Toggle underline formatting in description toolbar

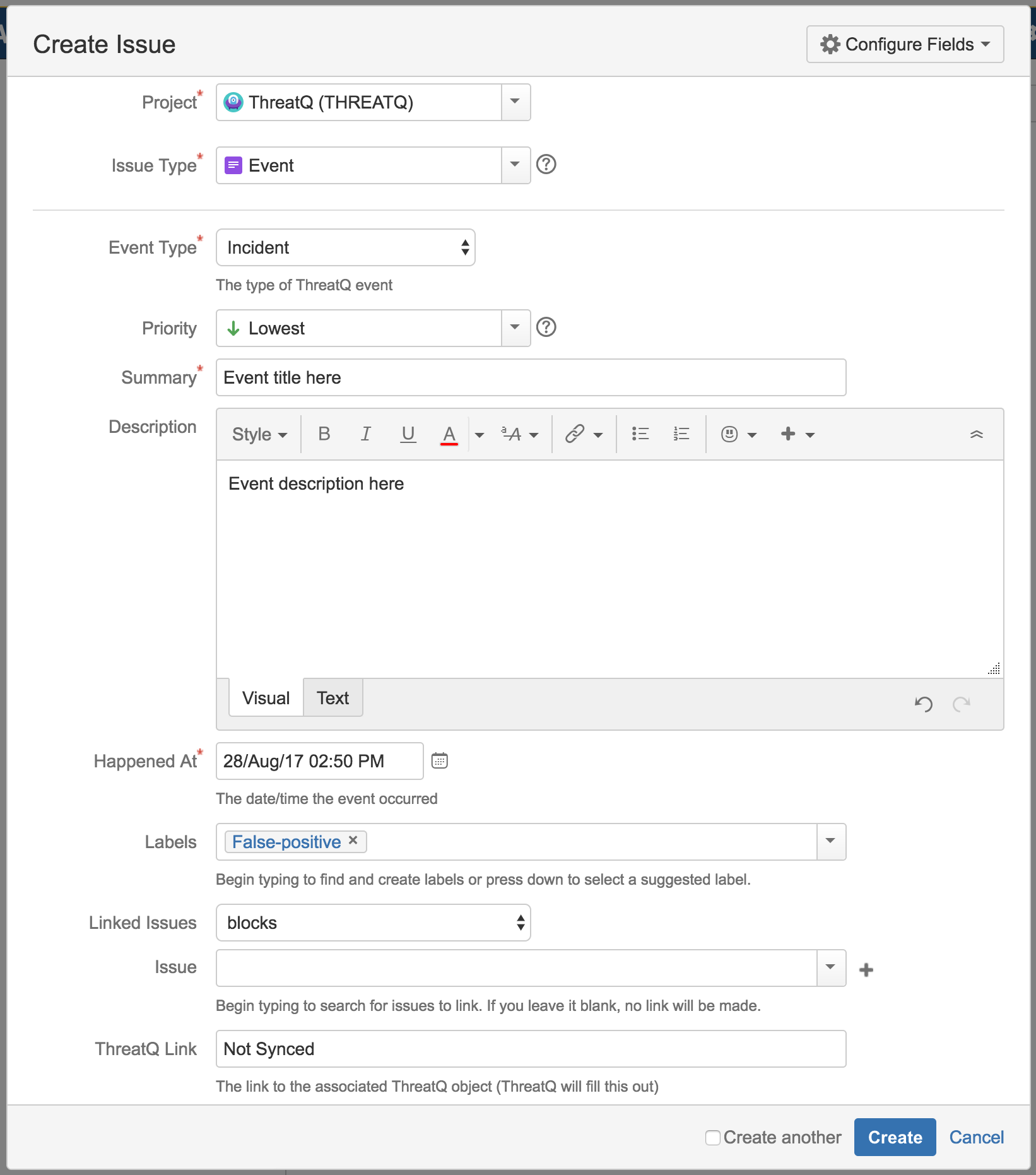tap(408, 434)
